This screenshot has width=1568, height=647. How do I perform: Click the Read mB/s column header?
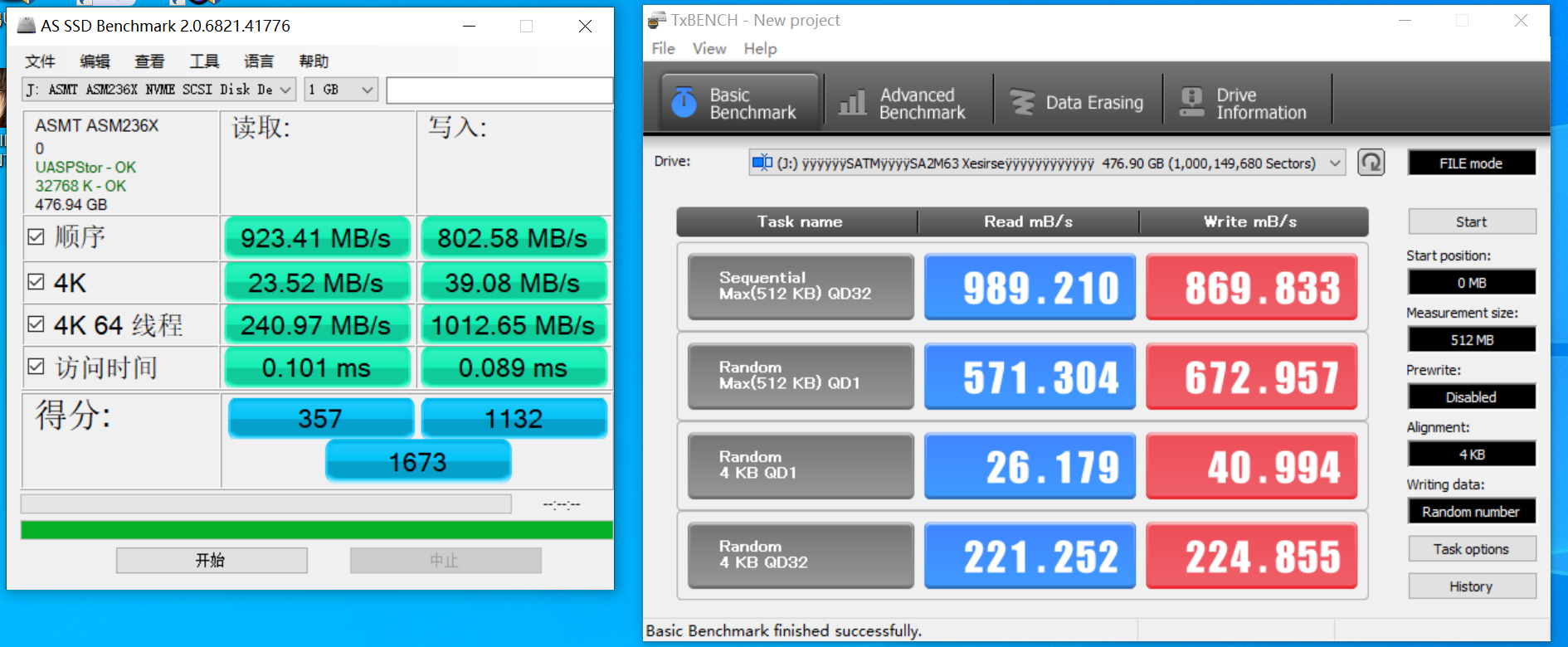click(1029, 221)
